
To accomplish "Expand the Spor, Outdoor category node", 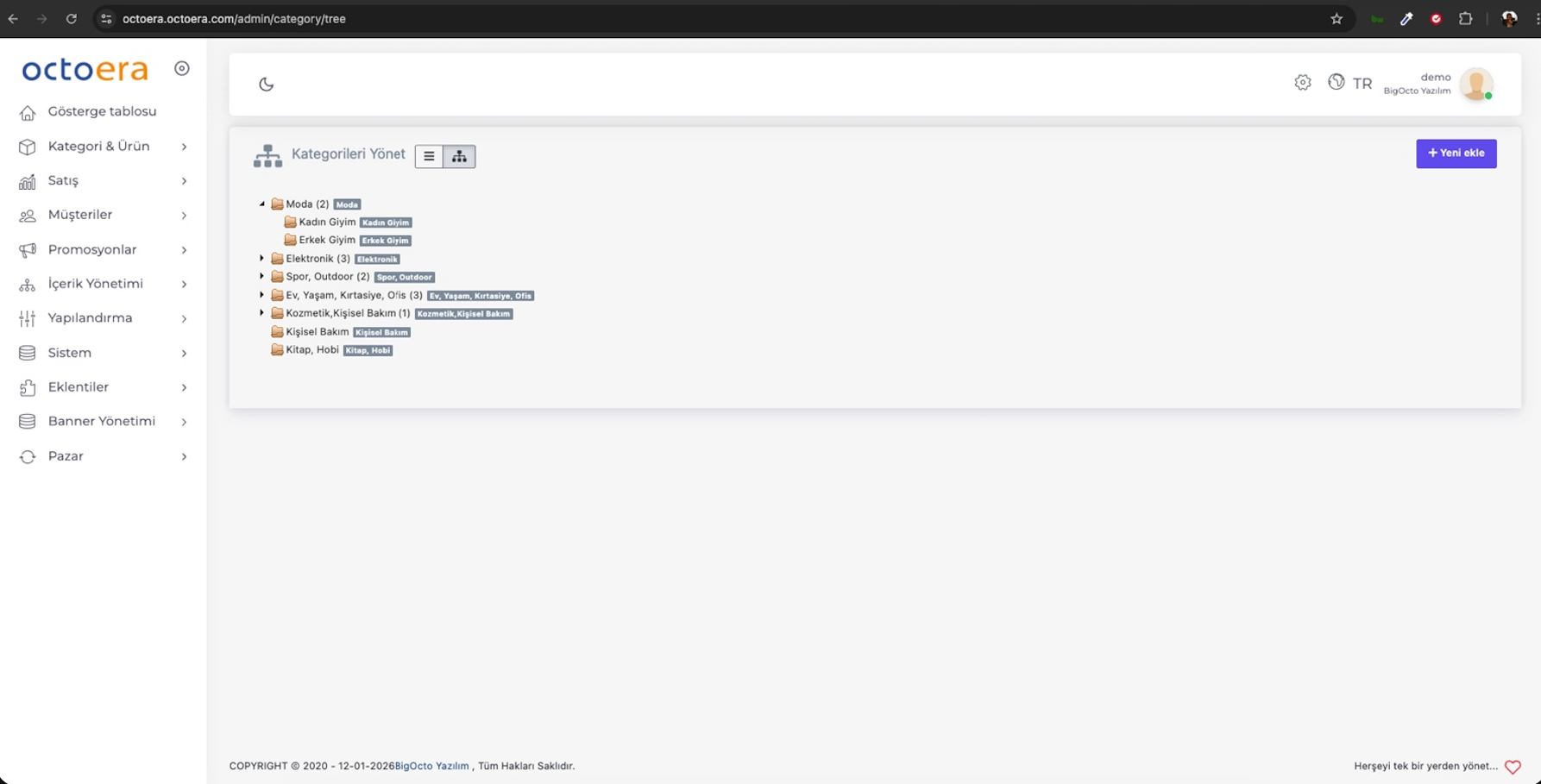I will tap(262, 277).
